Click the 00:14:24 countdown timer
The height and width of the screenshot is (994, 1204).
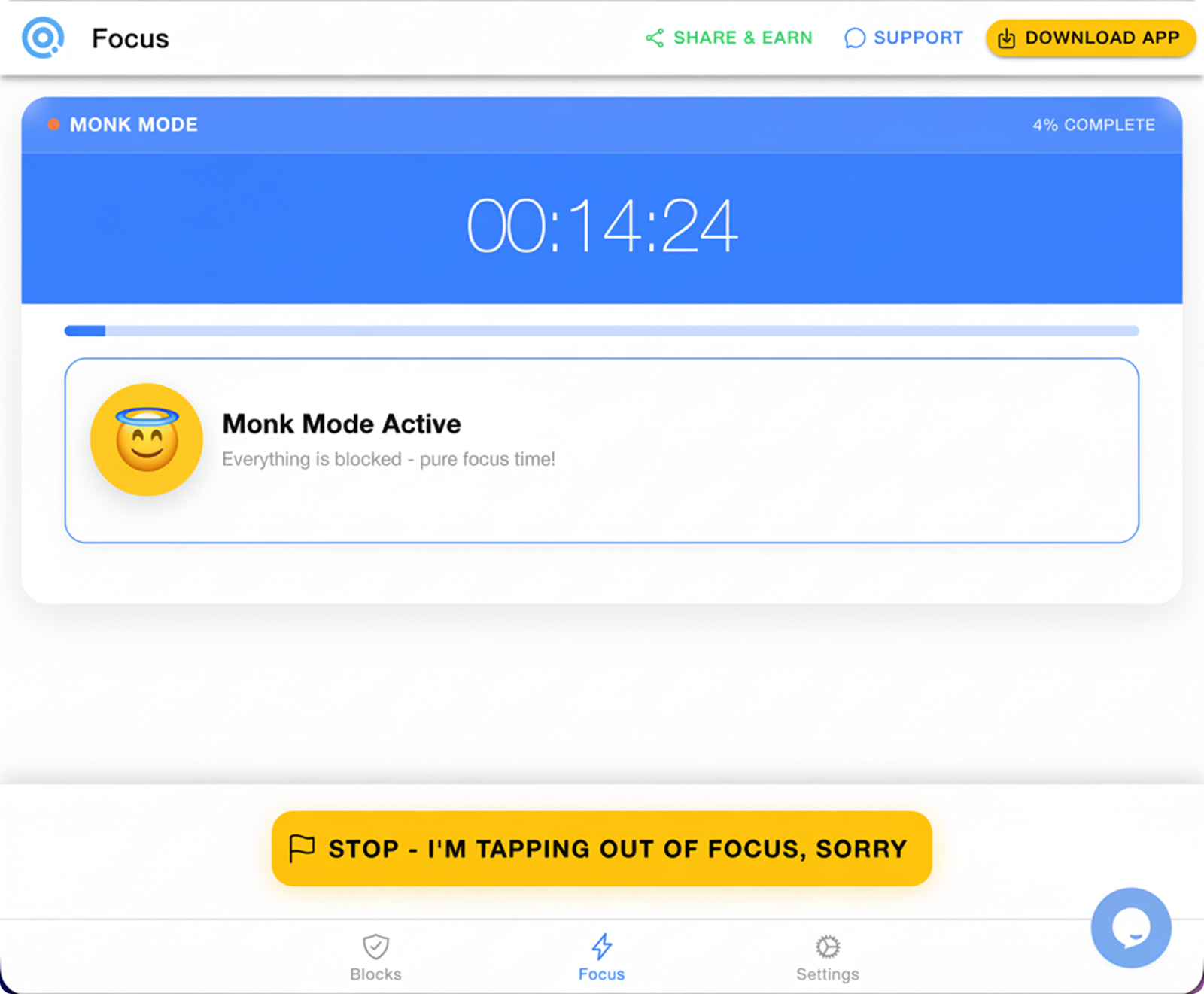tap(601, 226)
